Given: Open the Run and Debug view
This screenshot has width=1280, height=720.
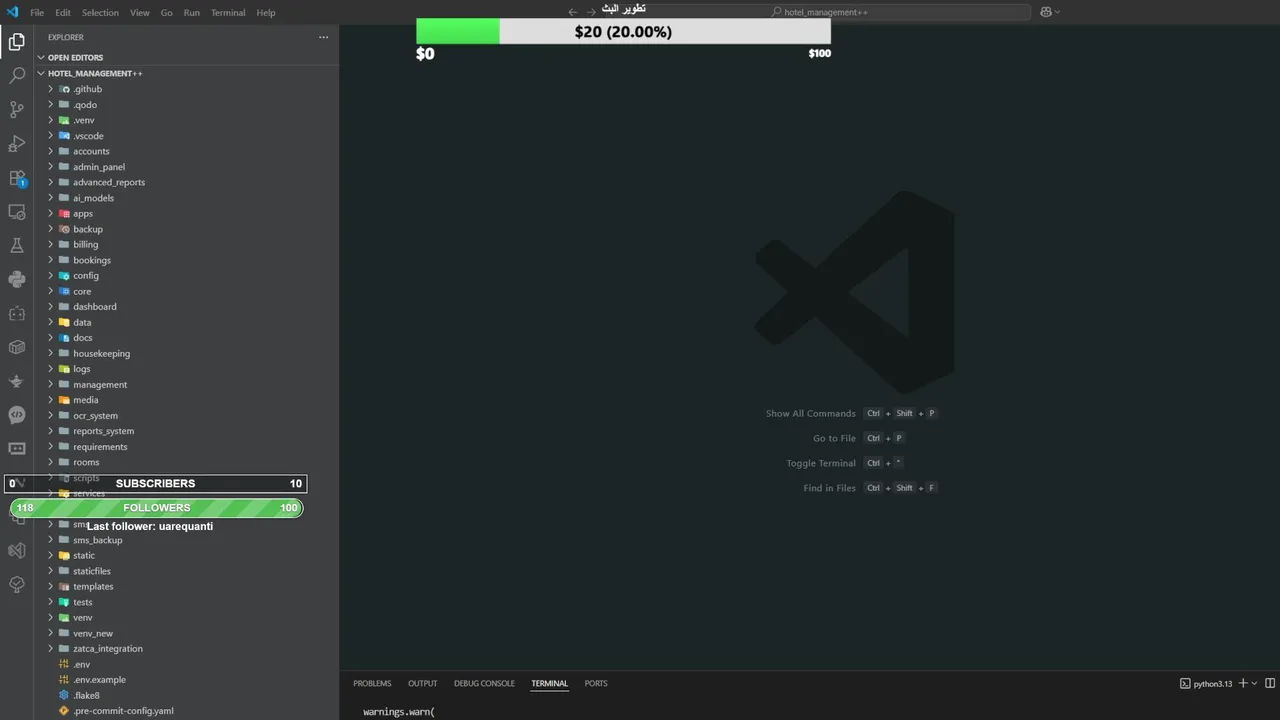Looking at the screenshot, I should tap(17, 144).
